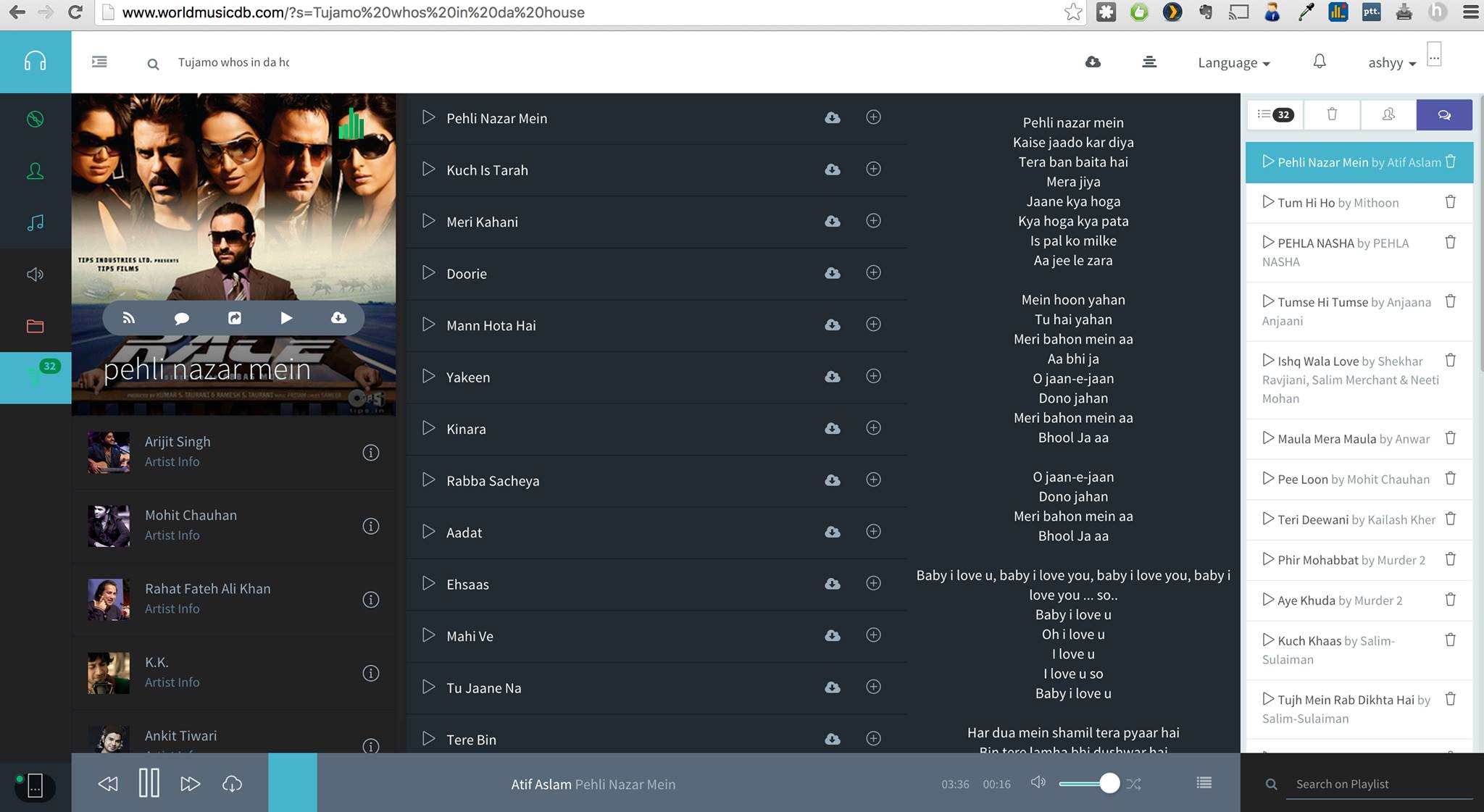The image size is (1484, 812).
Task: Delete Tum Hi Ho from playlist
Action: pos(1451,202)
